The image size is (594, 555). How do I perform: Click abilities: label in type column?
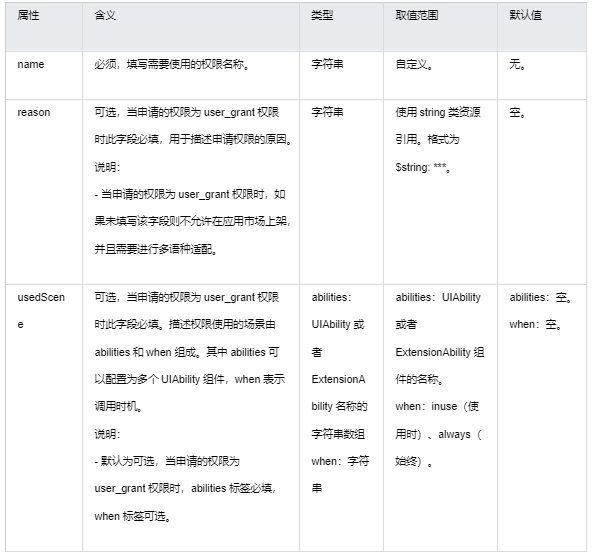point(331,298)
